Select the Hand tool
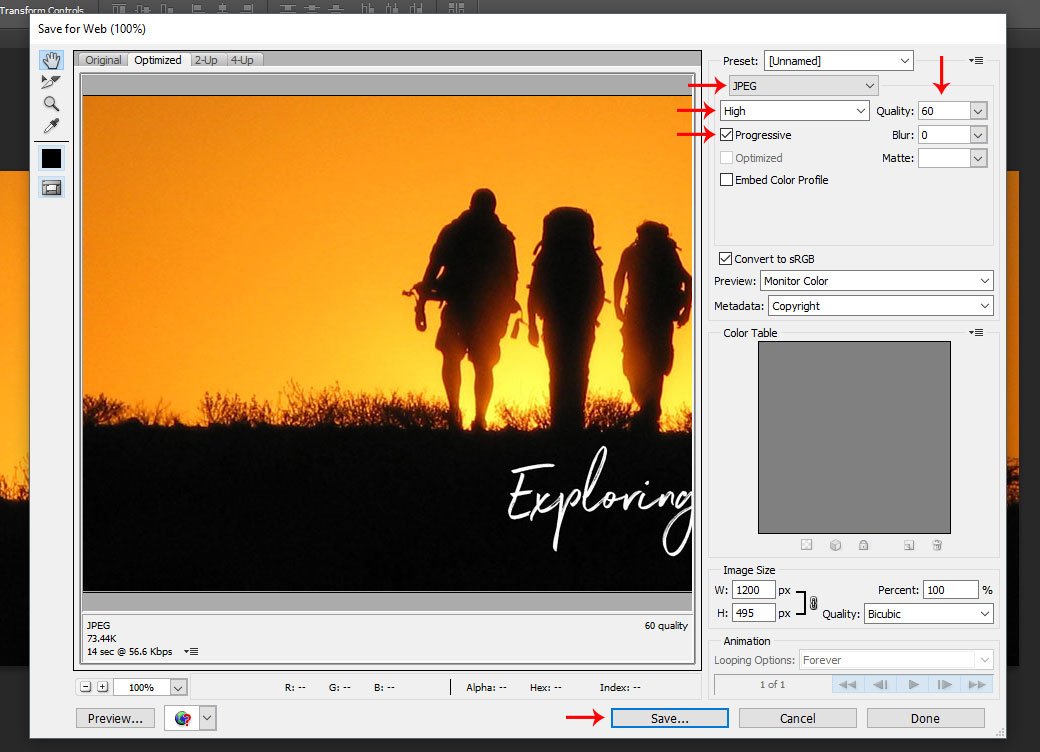 click(51, 60)
